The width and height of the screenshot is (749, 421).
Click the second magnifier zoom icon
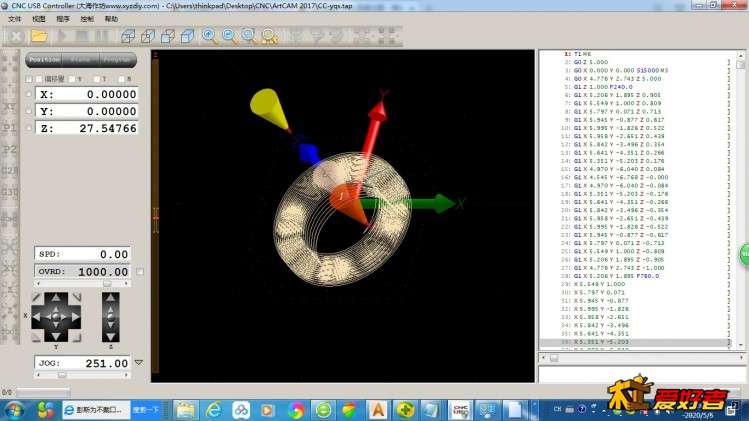point(230,36)
